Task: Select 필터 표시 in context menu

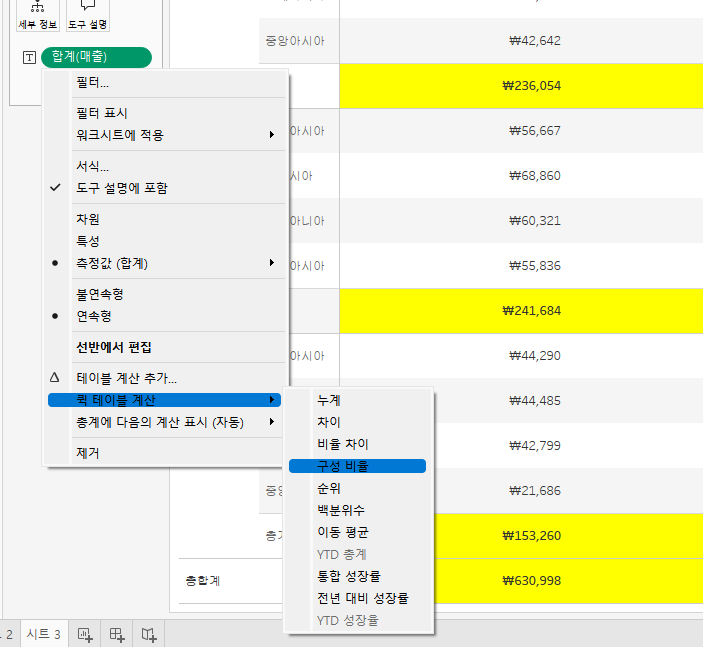Action: pyautogui.click(x=166, y=113)
